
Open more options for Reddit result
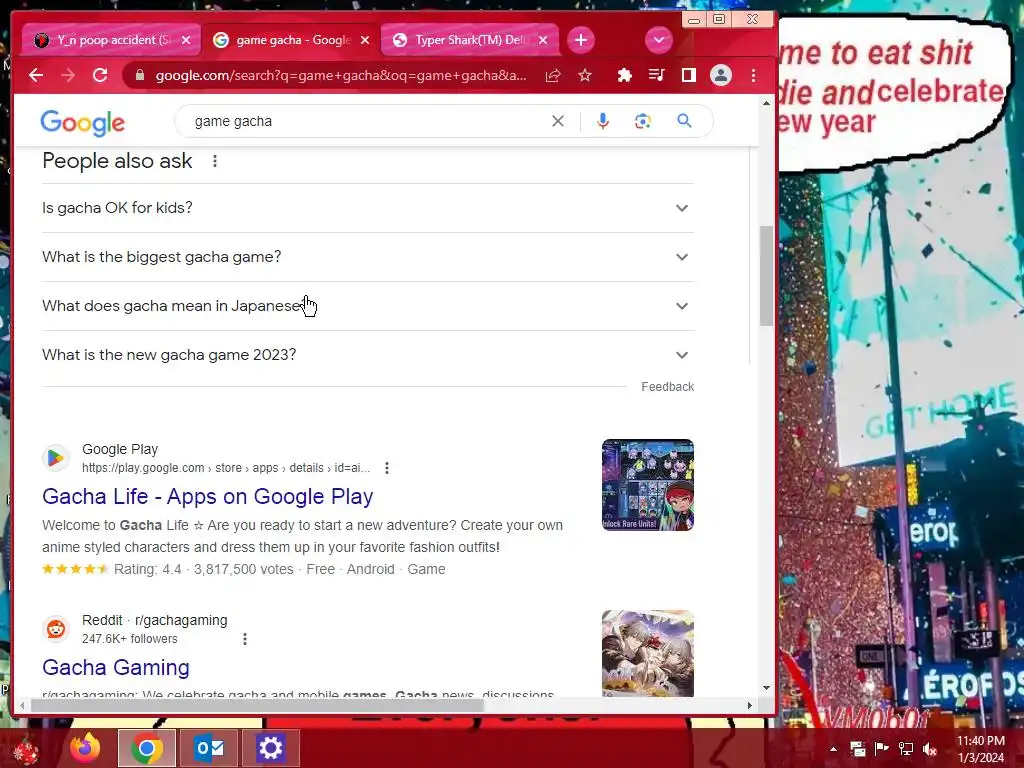pyautogui.click(x=245, y=639)
